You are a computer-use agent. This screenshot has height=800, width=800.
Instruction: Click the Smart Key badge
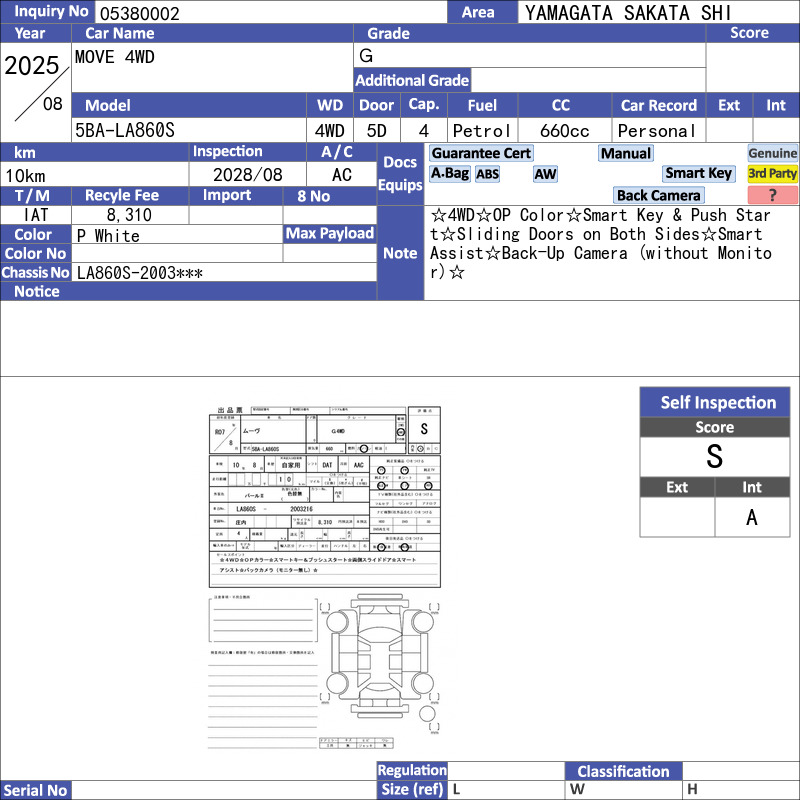click(698, 173)
